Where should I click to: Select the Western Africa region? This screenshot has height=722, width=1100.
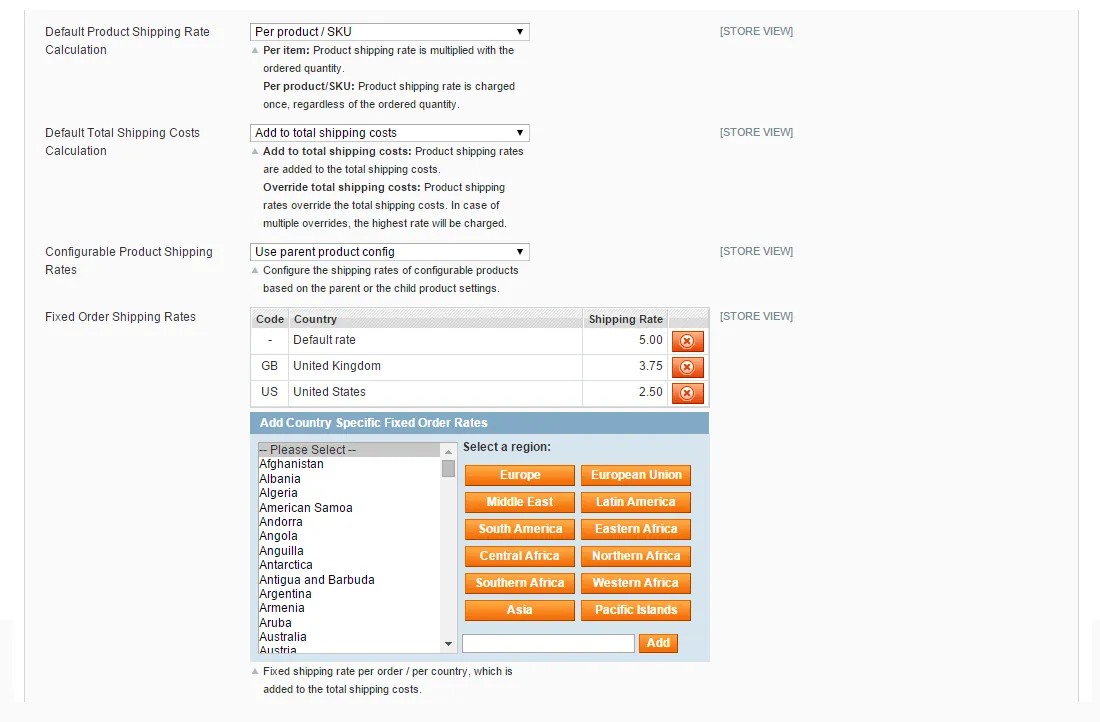point(636,583)
